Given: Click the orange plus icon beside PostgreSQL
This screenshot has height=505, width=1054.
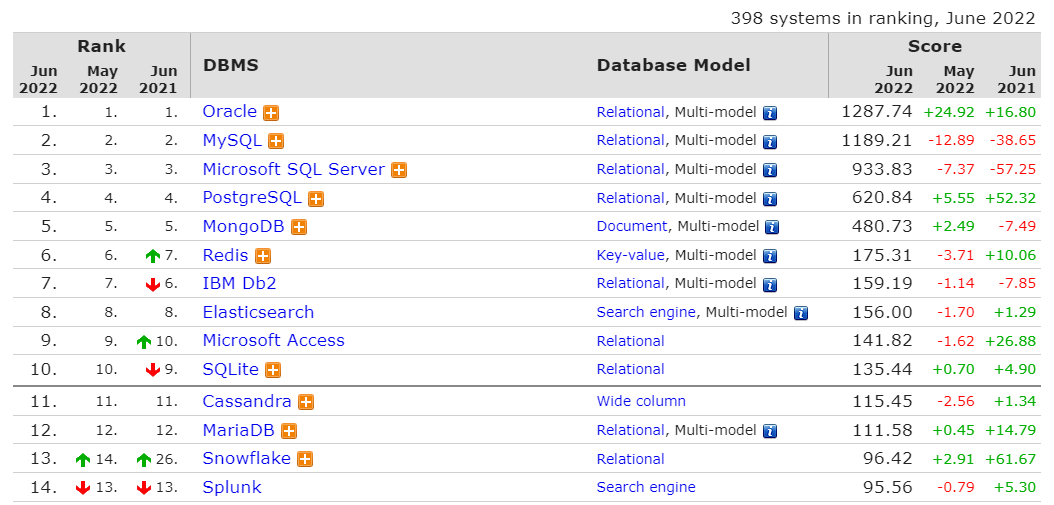Looking at the screenshot, I should click(316, 199).
